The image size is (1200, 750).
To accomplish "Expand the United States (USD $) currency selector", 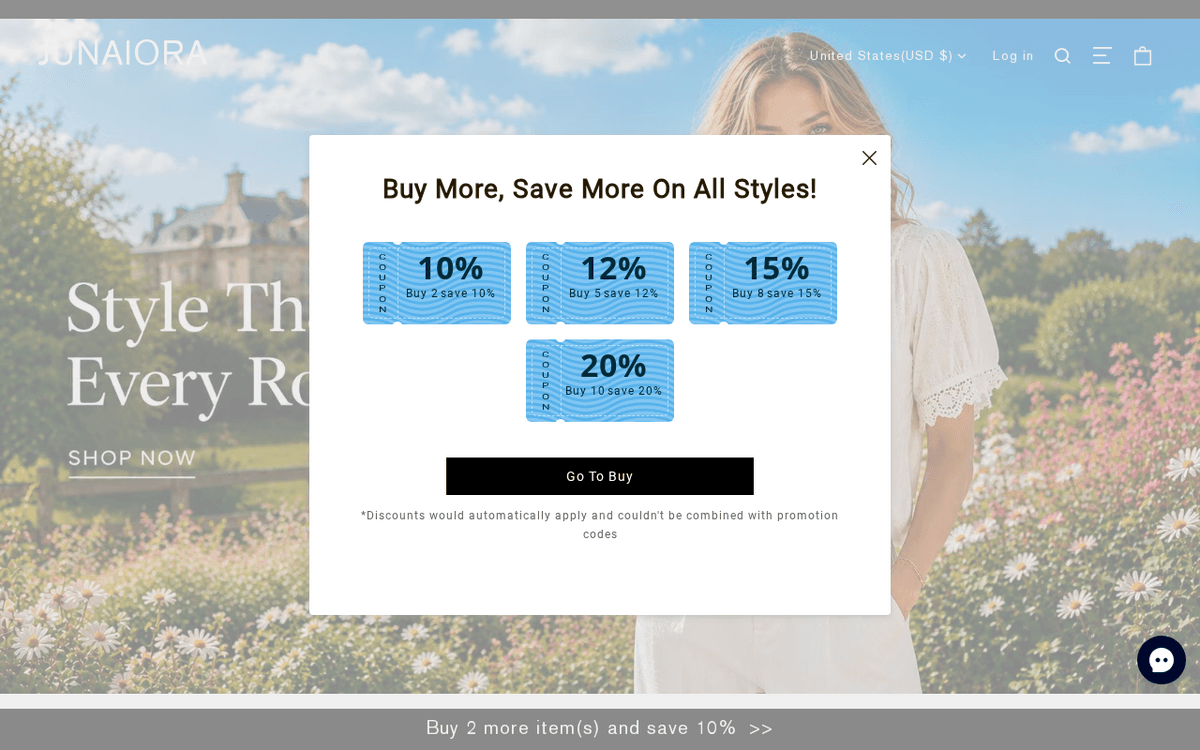I will pos(888,56).
